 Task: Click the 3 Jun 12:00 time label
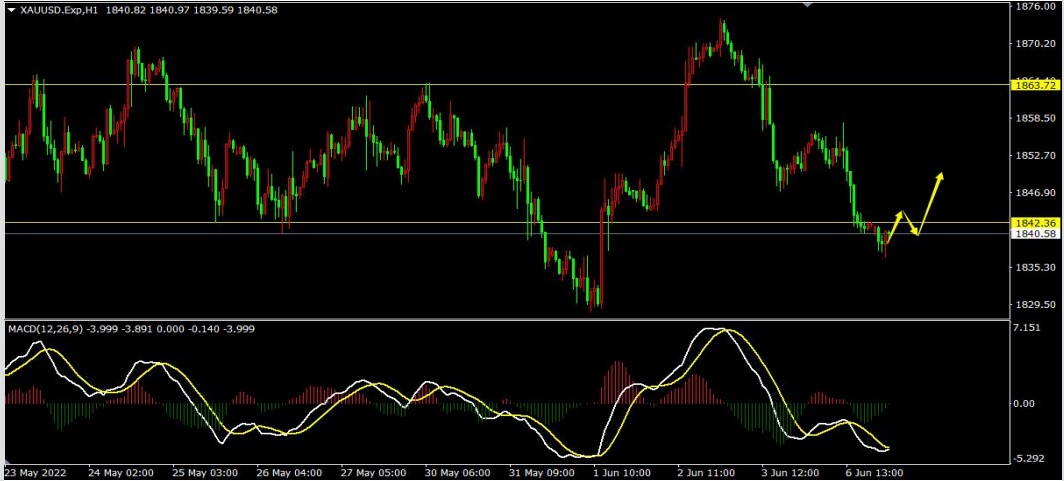click(x=791, y=472)
